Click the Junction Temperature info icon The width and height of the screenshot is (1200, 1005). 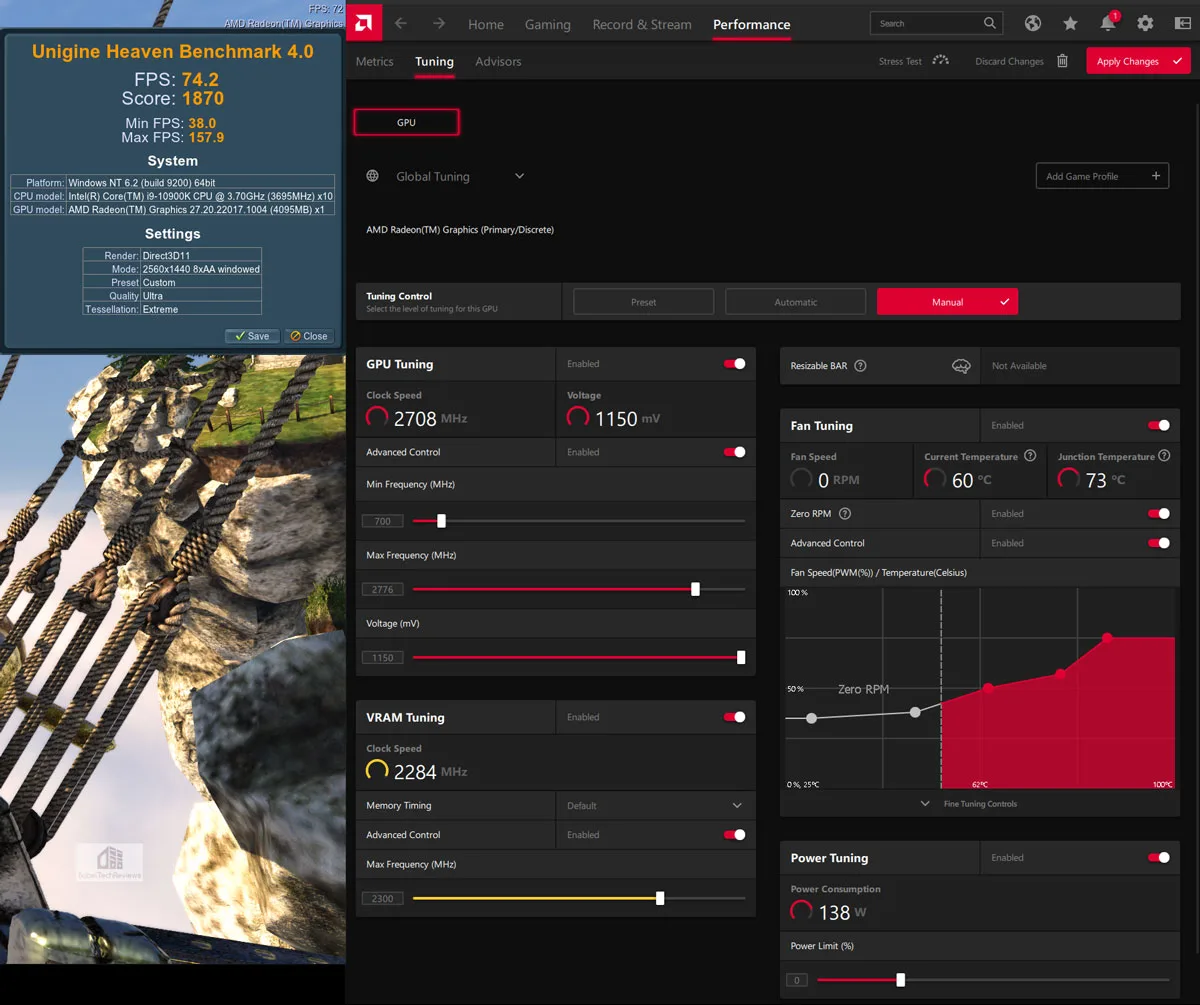pos(1164,457)
